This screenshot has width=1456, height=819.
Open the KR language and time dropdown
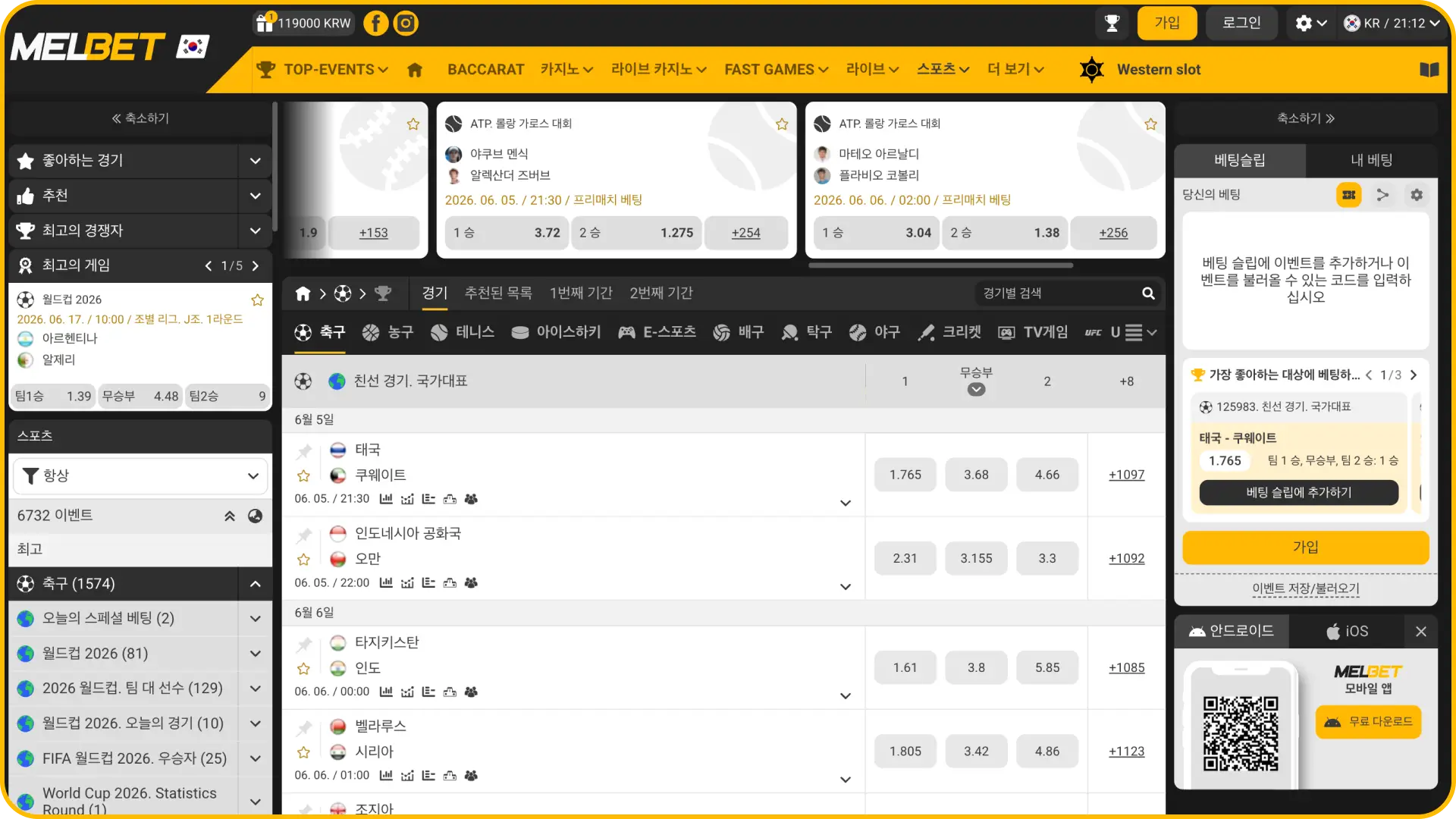1392,24
